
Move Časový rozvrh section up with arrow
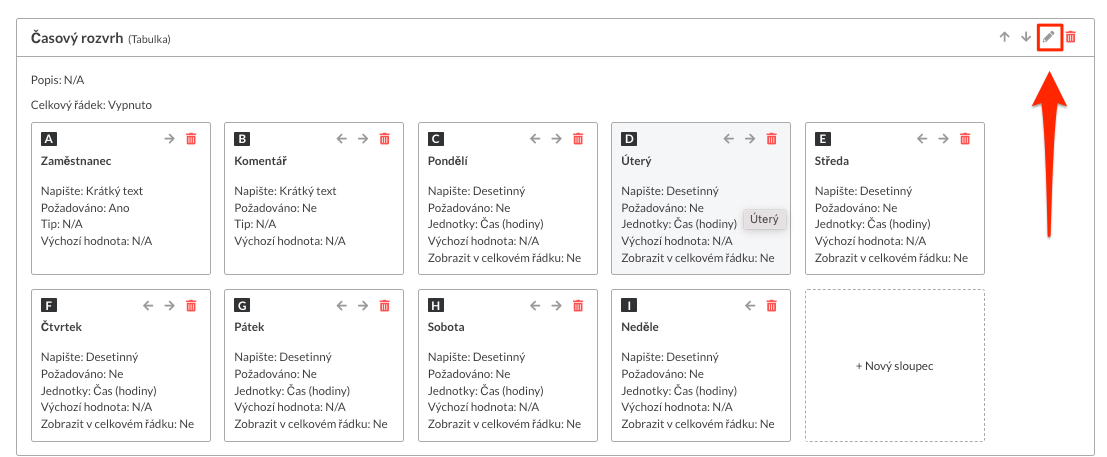click(1004, 37)
